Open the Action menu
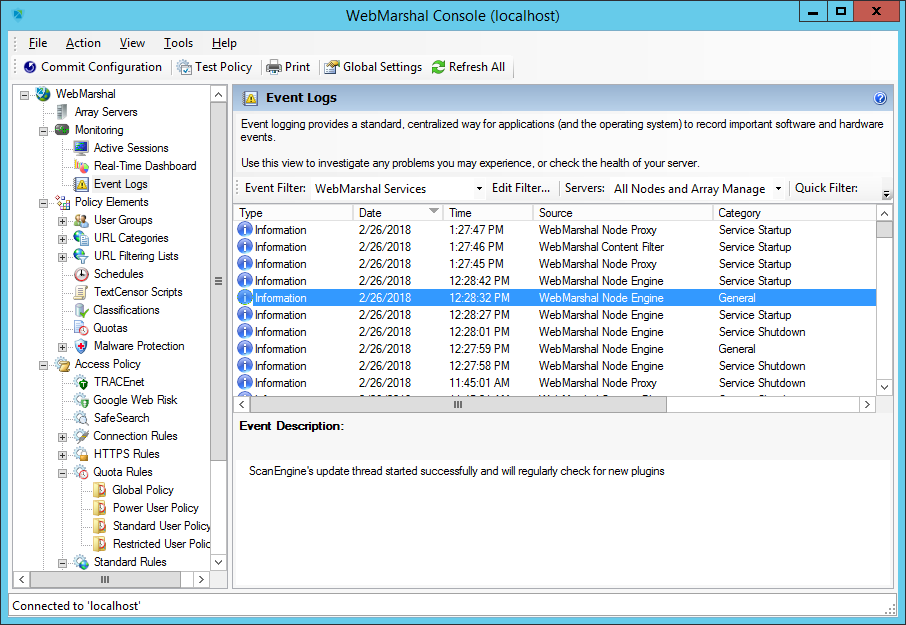This screenshot has height=625, width=906. tap(83, 43)
